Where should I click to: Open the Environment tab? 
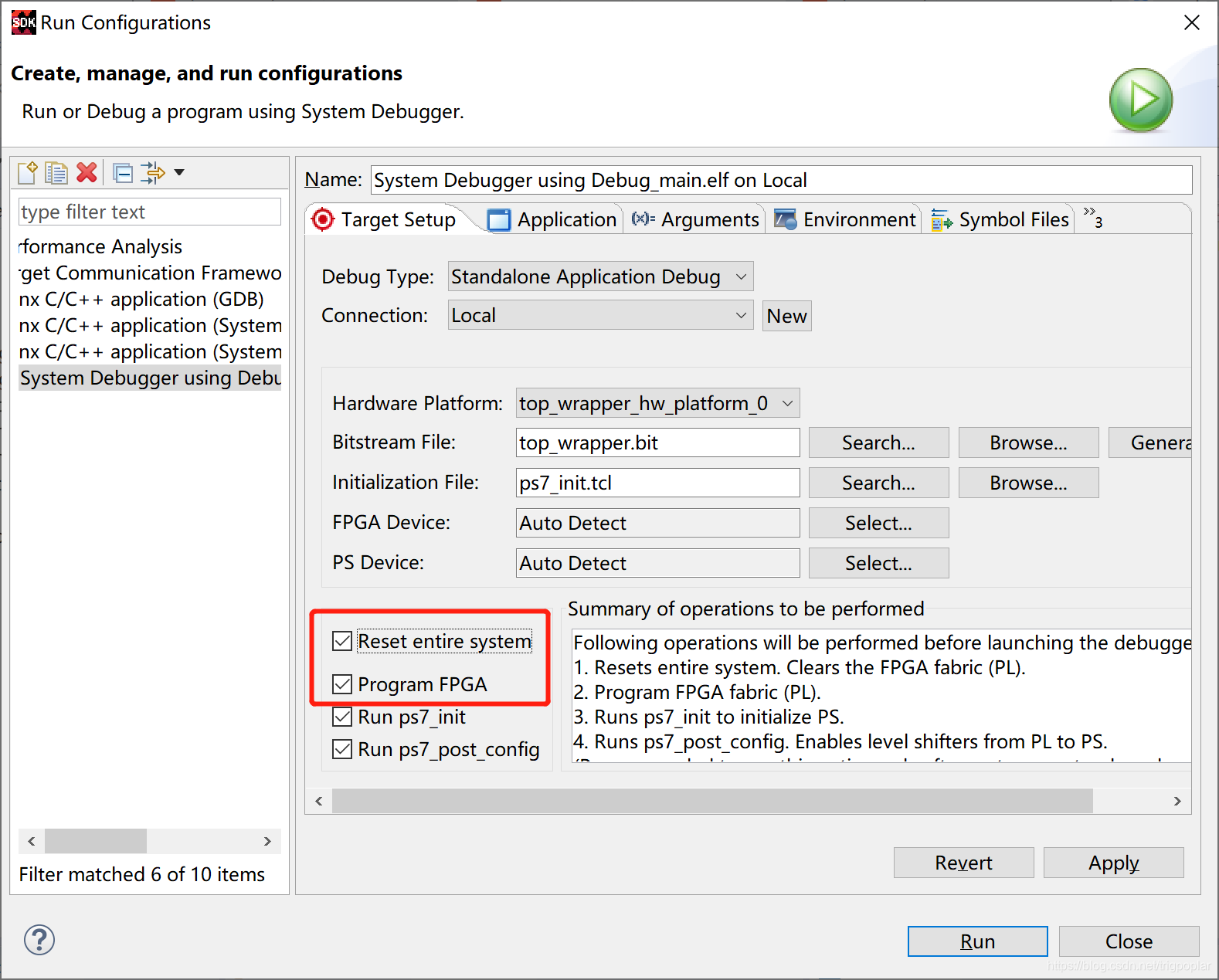click(845, 219)
